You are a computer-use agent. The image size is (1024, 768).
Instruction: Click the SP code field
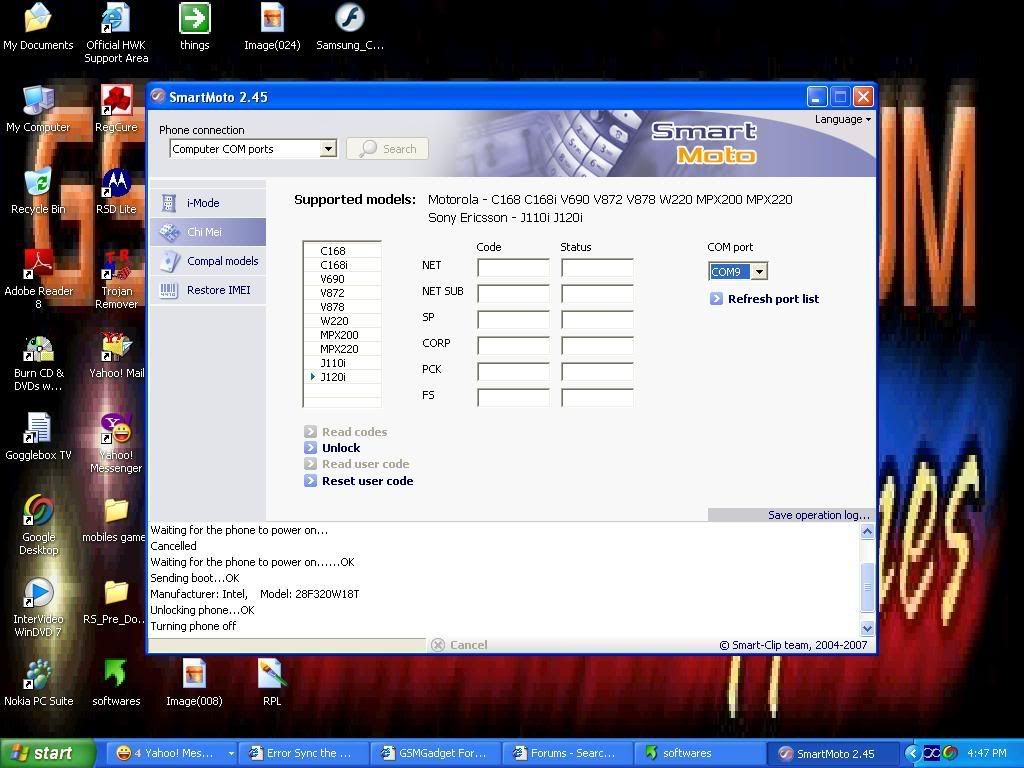[513, 319]
